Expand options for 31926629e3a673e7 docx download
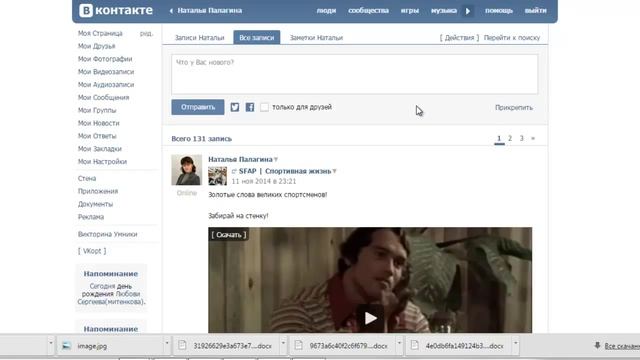 click(x=283, y=343)
